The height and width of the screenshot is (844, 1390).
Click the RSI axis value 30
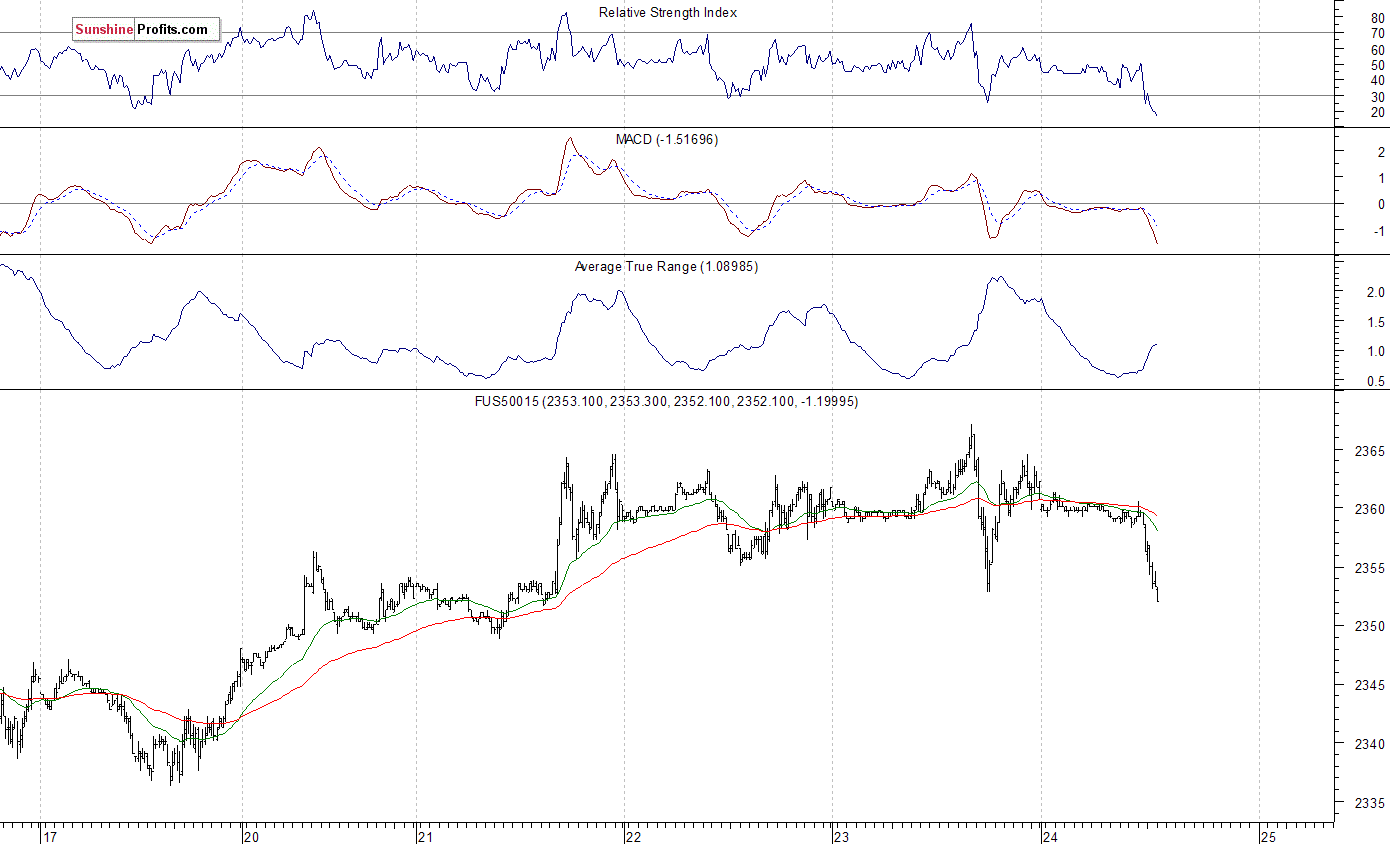(1378, 96)
